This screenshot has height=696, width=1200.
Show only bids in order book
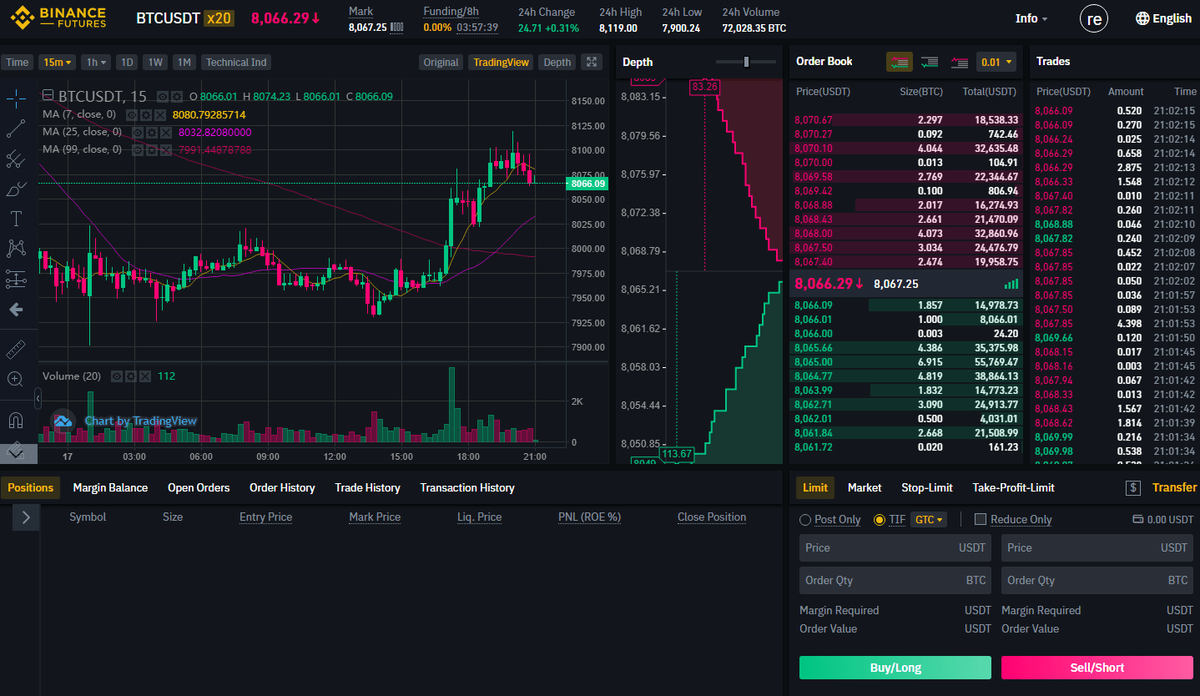[x=929, y=62]
